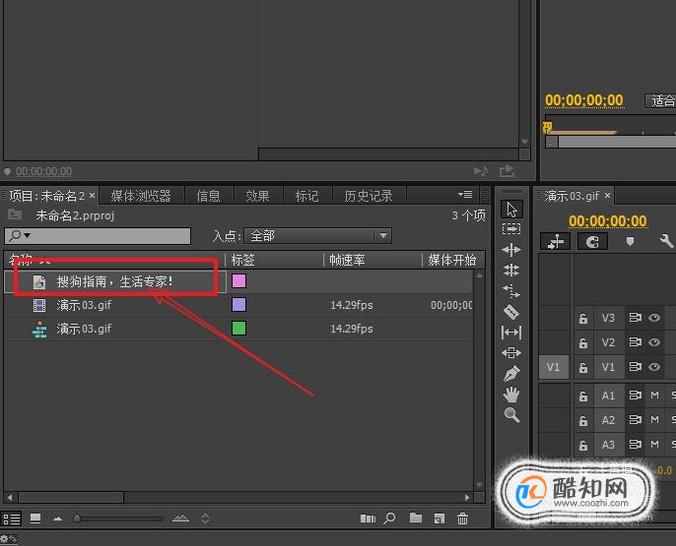The image size is (676, 546).
Task: Click nest sequences toggle in timeline
Action: [555, 242]
